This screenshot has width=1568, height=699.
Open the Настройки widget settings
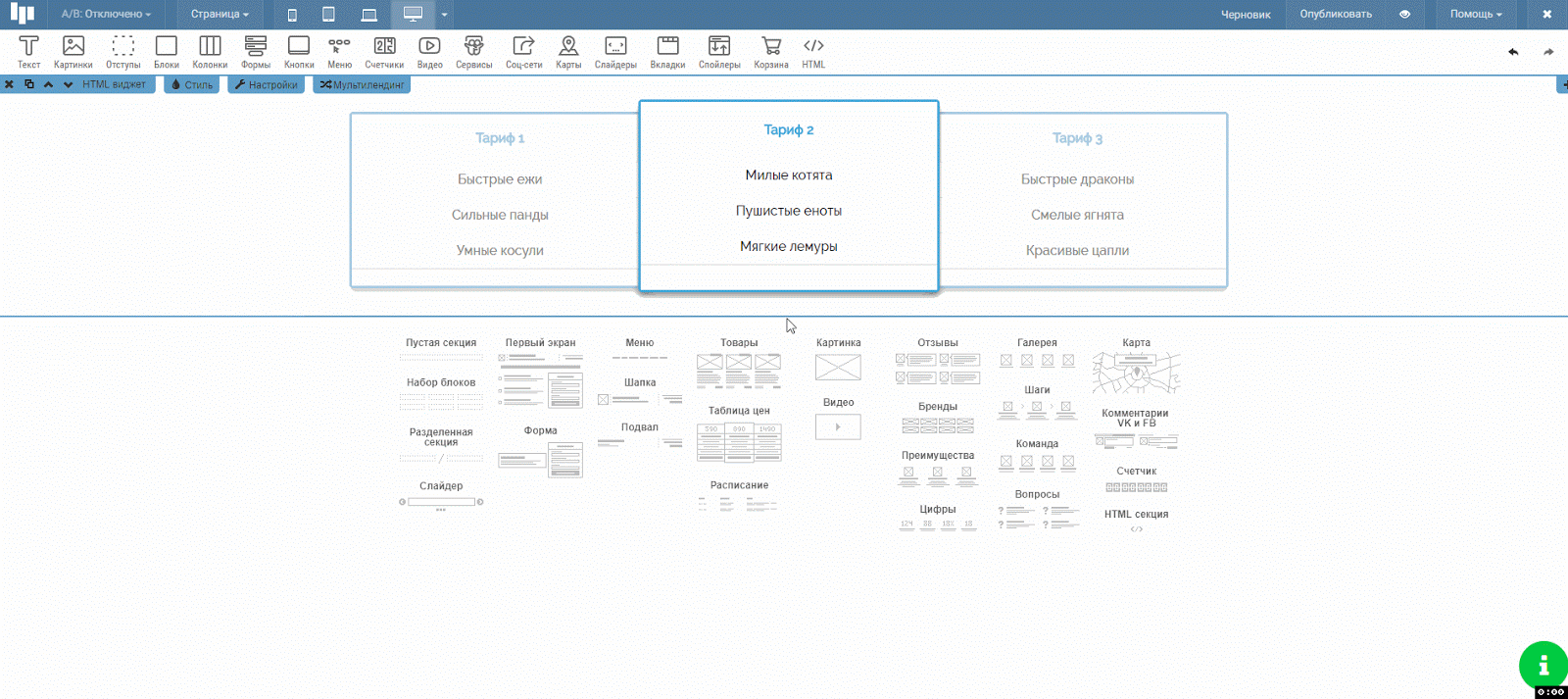click(x=266, y=85)
